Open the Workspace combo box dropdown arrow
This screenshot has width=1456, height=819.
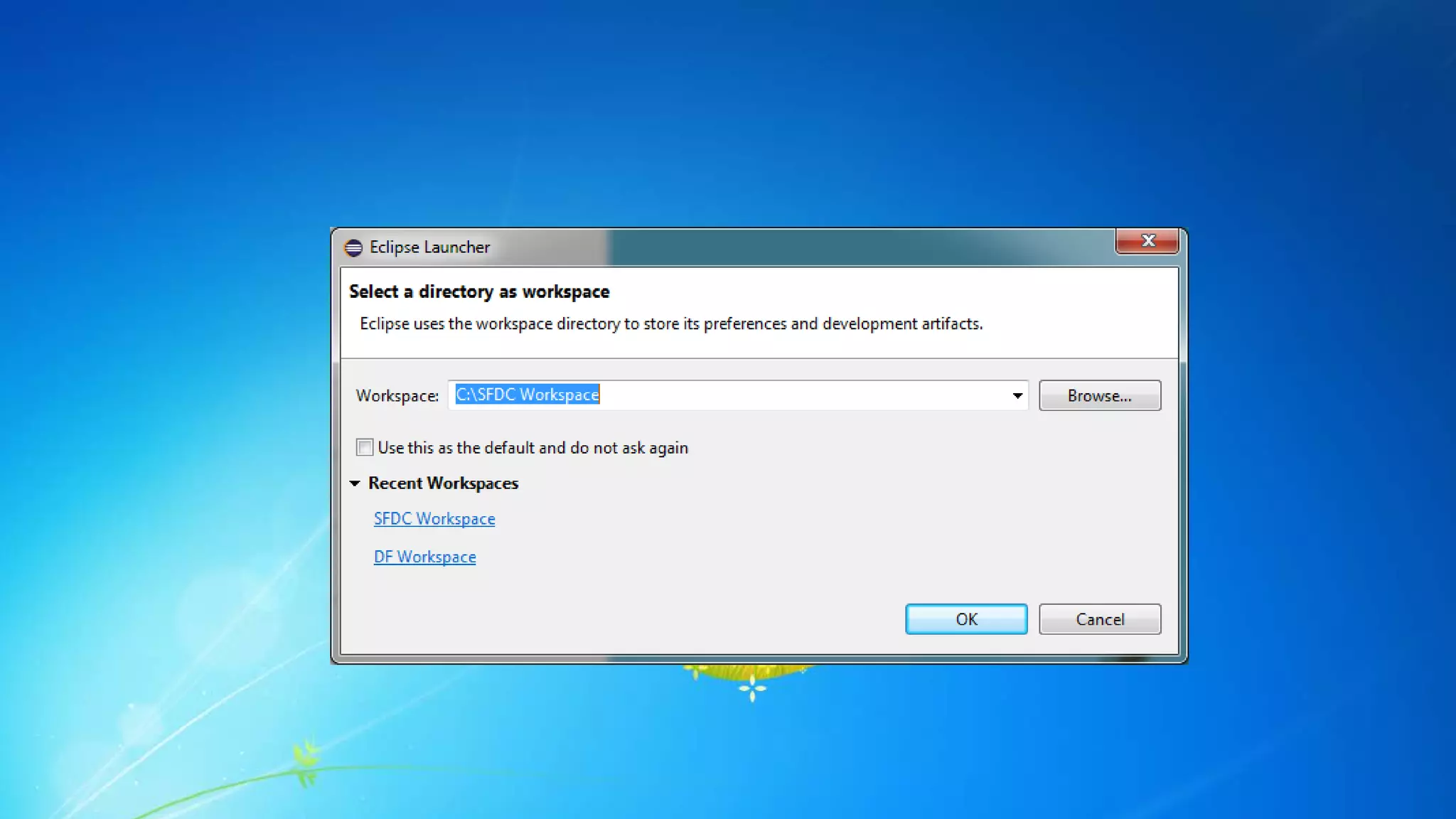(1017, 395)
